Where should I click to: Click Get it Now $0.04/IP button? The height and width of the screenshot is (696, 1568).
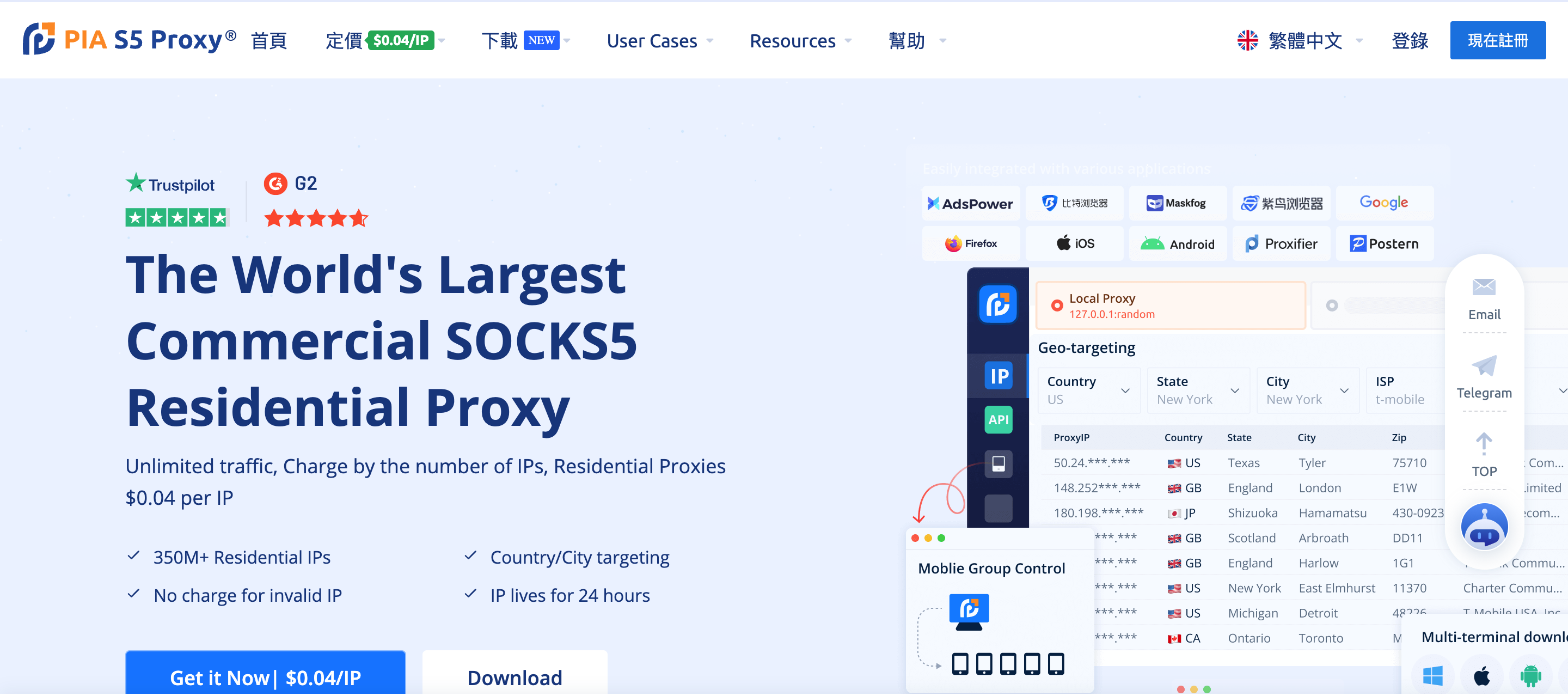[265, 674]
